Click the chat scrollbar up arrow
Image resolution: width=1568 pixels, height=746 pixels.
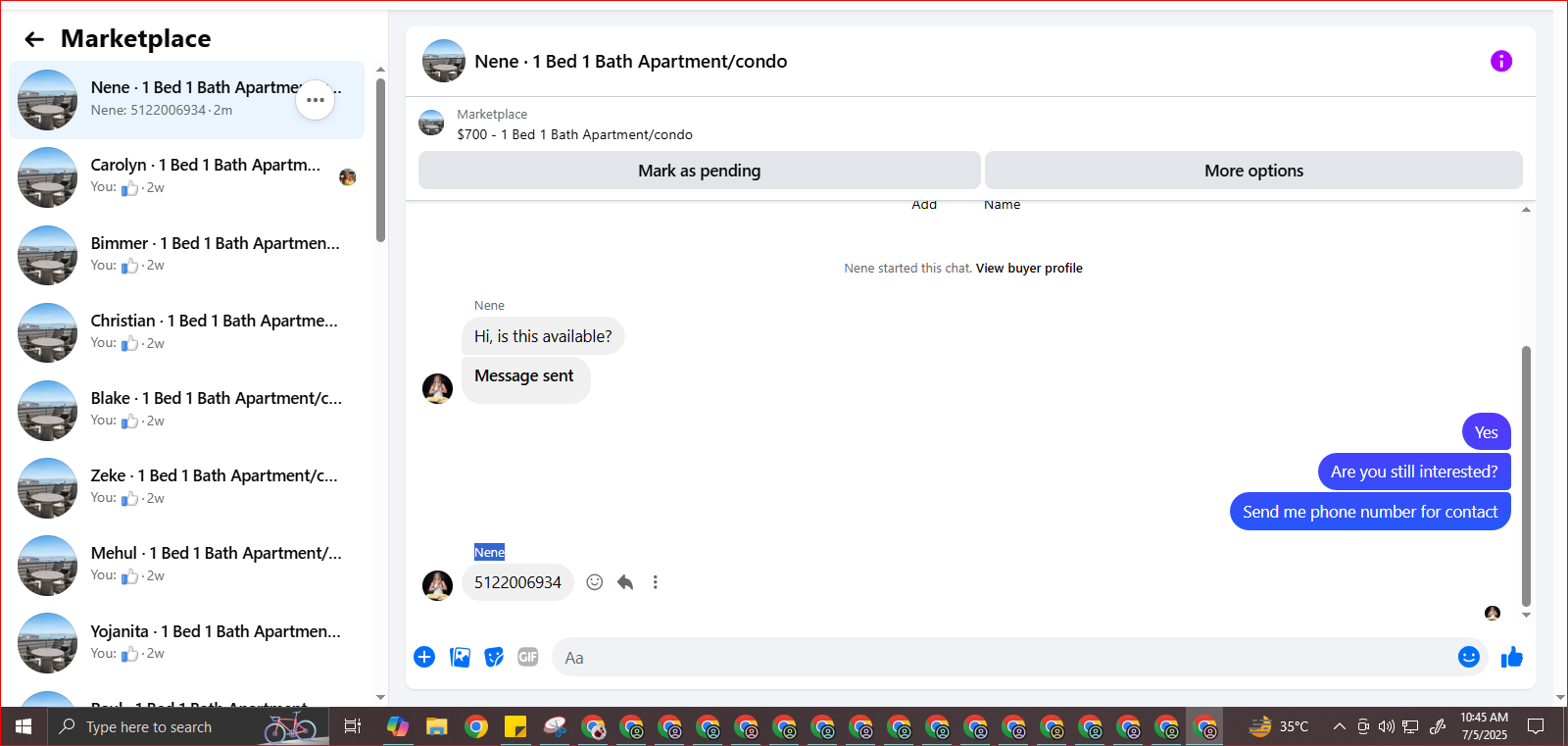[1526, 209]
